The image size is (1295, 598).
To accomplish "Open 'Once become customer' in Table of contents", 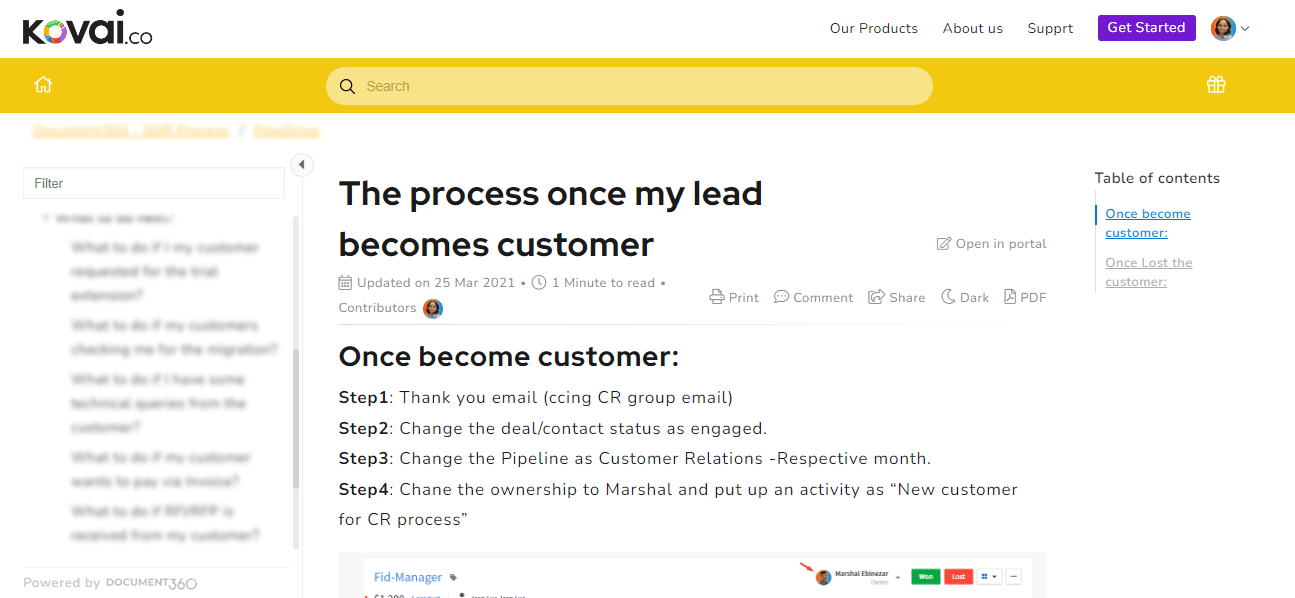I will (1147, 222).
